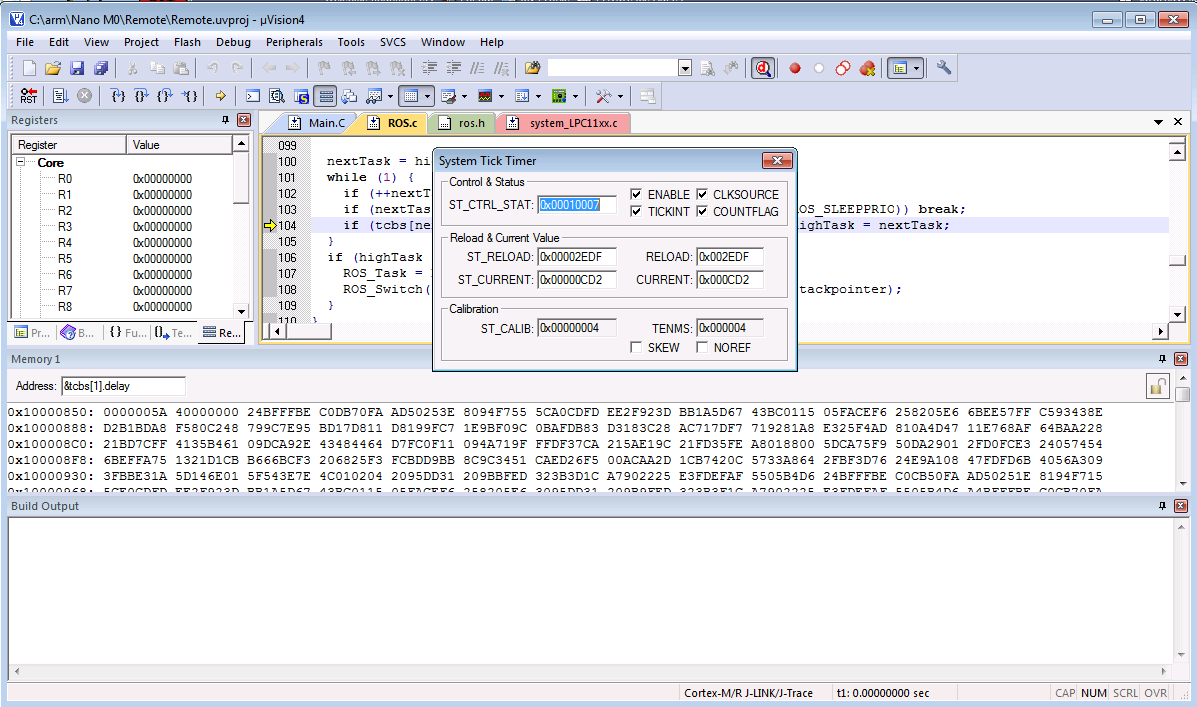Expand the Toolbox dropdown arrow
1197x707 pixels.
620,96
